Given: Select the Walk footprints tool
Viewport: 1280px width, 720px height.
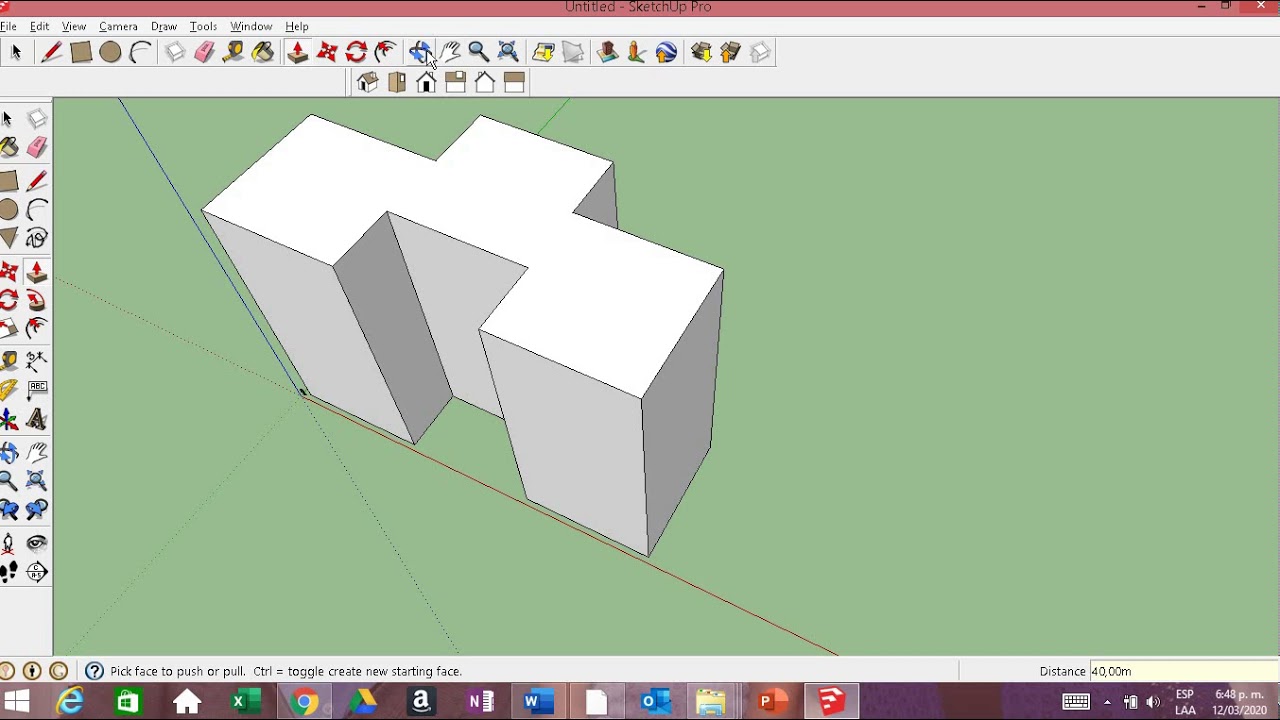Looking at the screenshot, I should (9, 573).
